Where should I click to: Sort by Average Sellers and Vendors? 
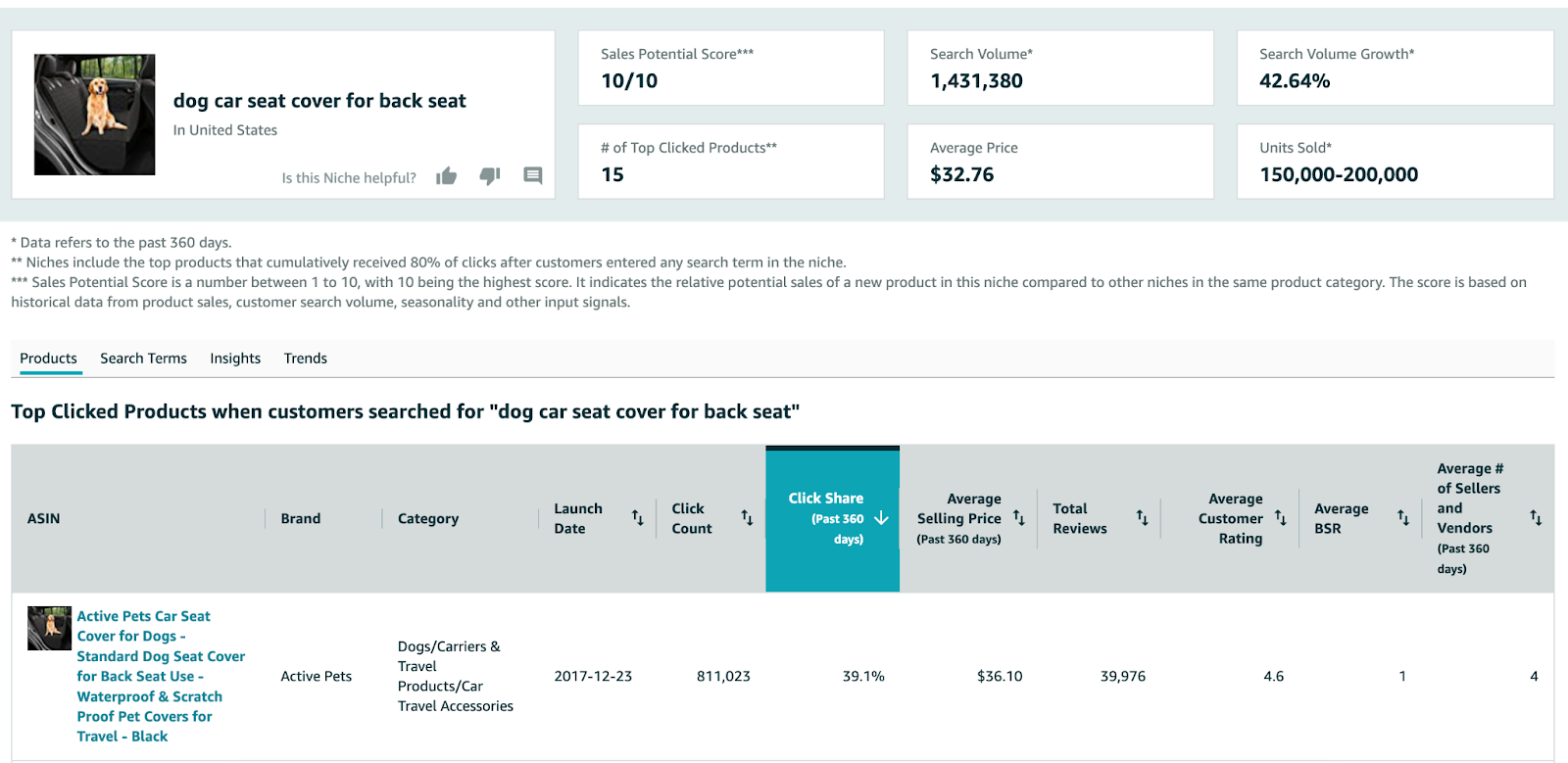[x=1536, y=518]
